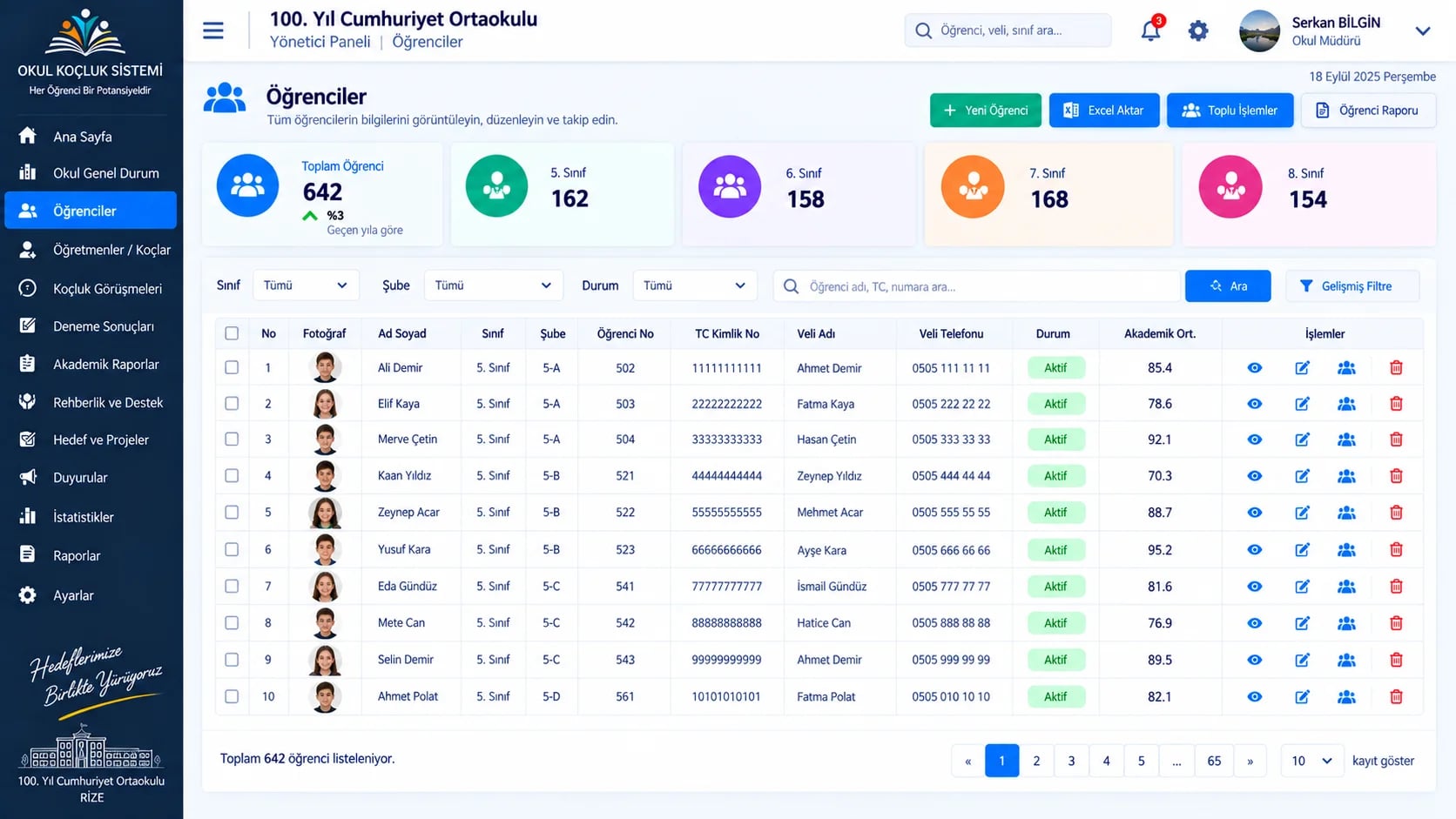The image size is (1456, 819).
Task: Click the green 5. Sınıf card icon
Action: 496,185
